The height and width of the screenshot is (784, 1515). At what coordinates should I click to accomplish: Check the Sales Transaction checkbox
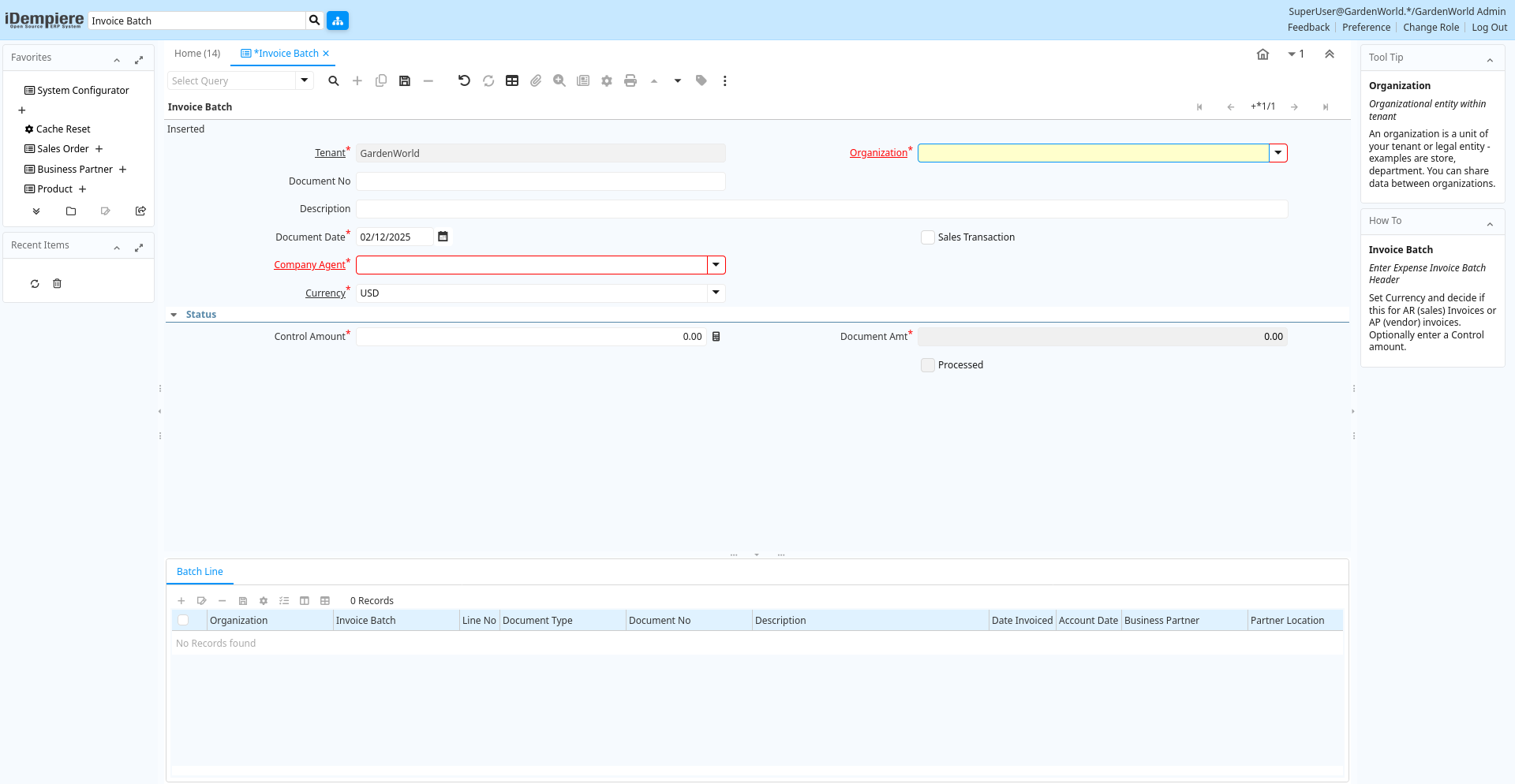(928, 237)
